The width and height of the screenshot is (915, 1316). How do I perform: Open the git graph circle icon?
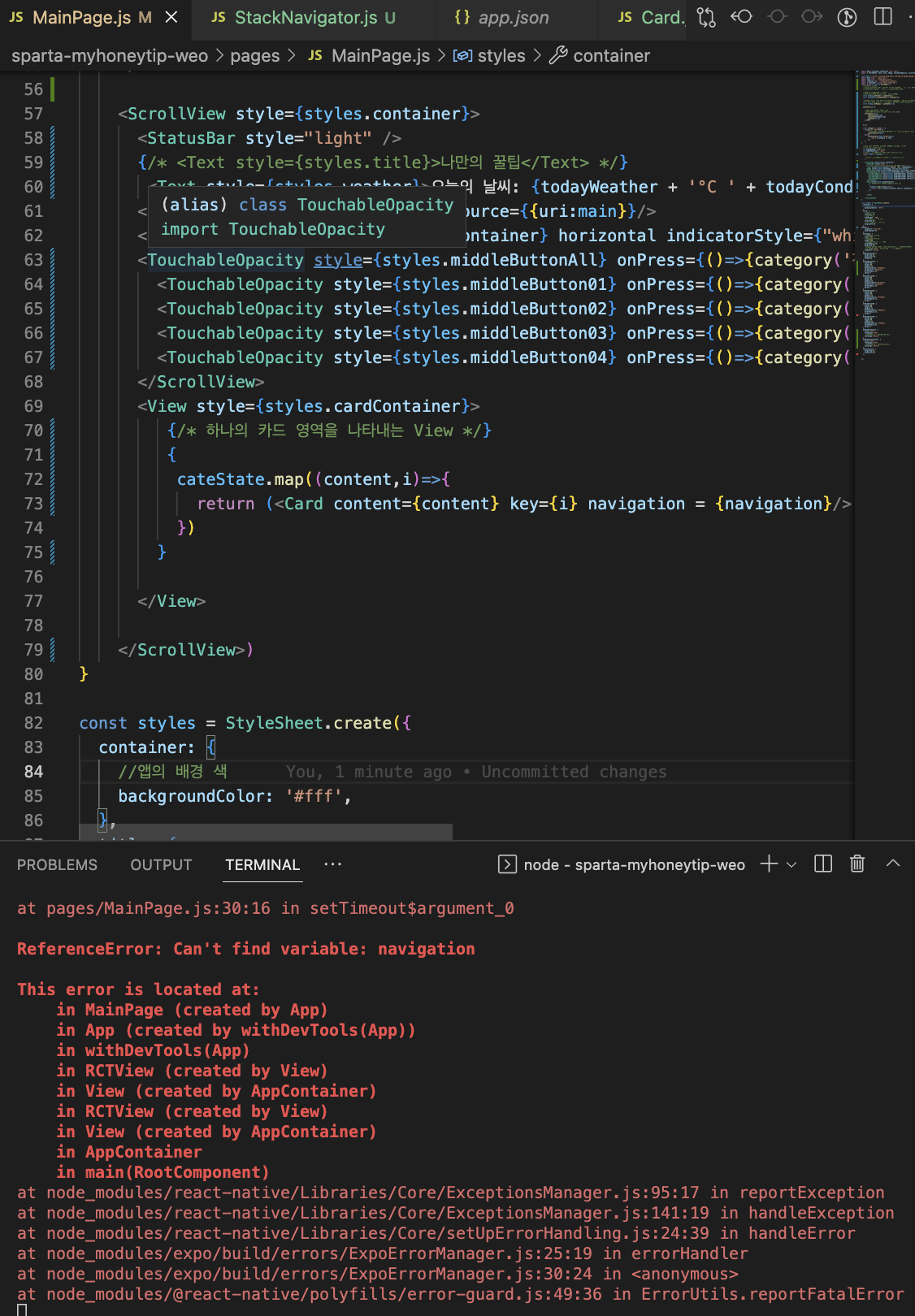point(847,17)
